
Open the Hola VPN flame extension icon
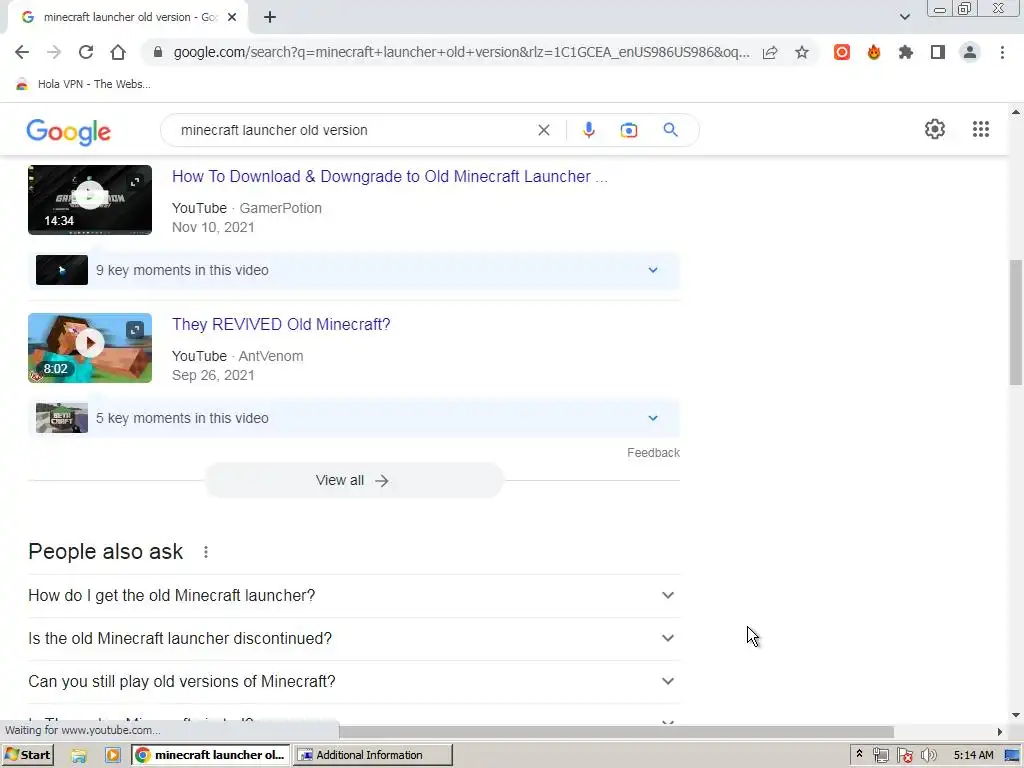(x=874, y=52)
